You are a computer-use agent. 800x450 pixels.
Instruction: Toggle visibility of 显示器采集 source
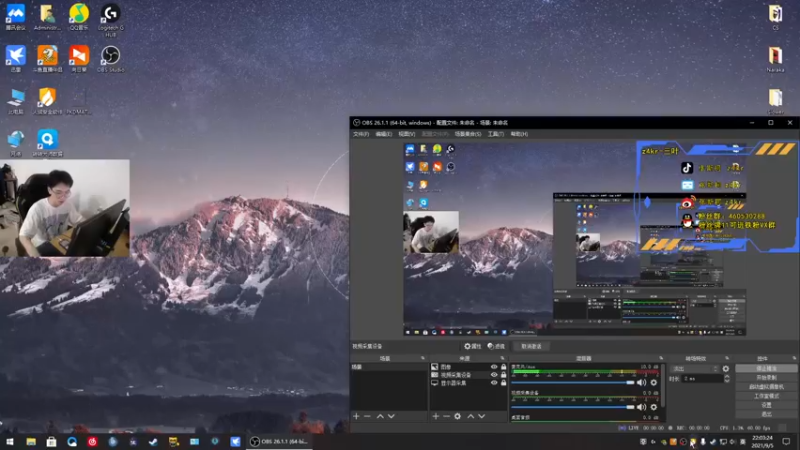pyautogui.click(x=494, y=383)
